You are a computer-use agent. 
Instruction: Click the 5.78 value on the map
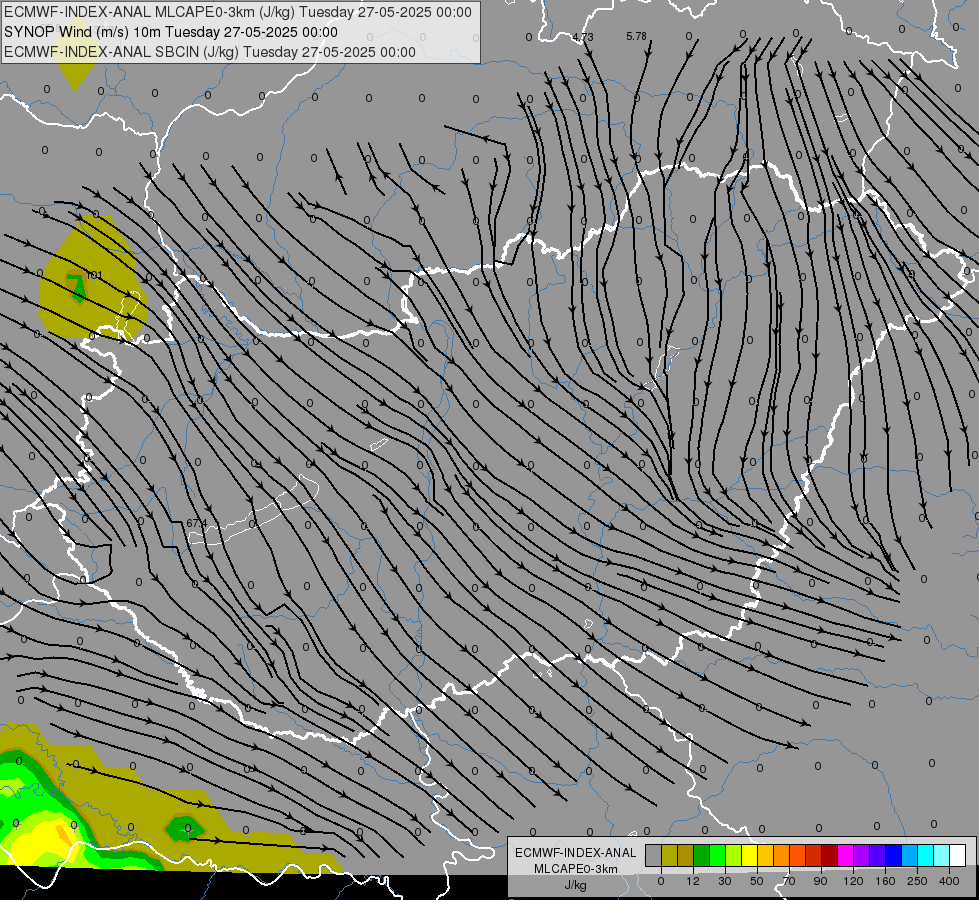click(x=636, y=36)
